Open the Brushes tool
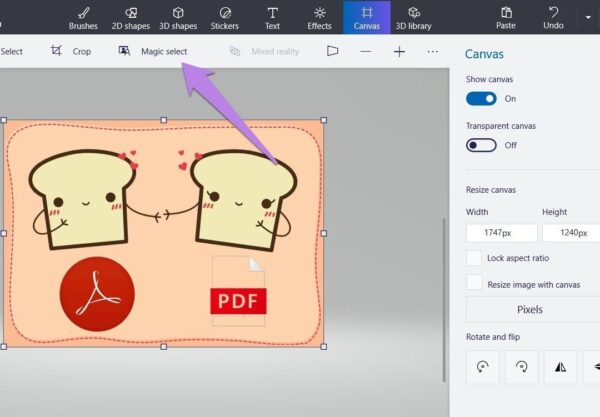Image resolution: width=600 pixels, height=417 pixels. (x=83, y=17)
